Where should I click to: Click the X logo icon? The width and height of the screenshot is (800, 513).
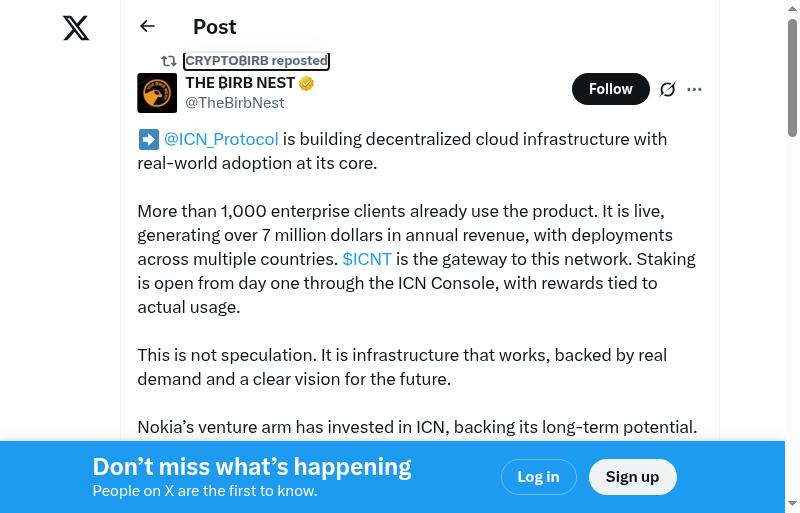point(76,28)
